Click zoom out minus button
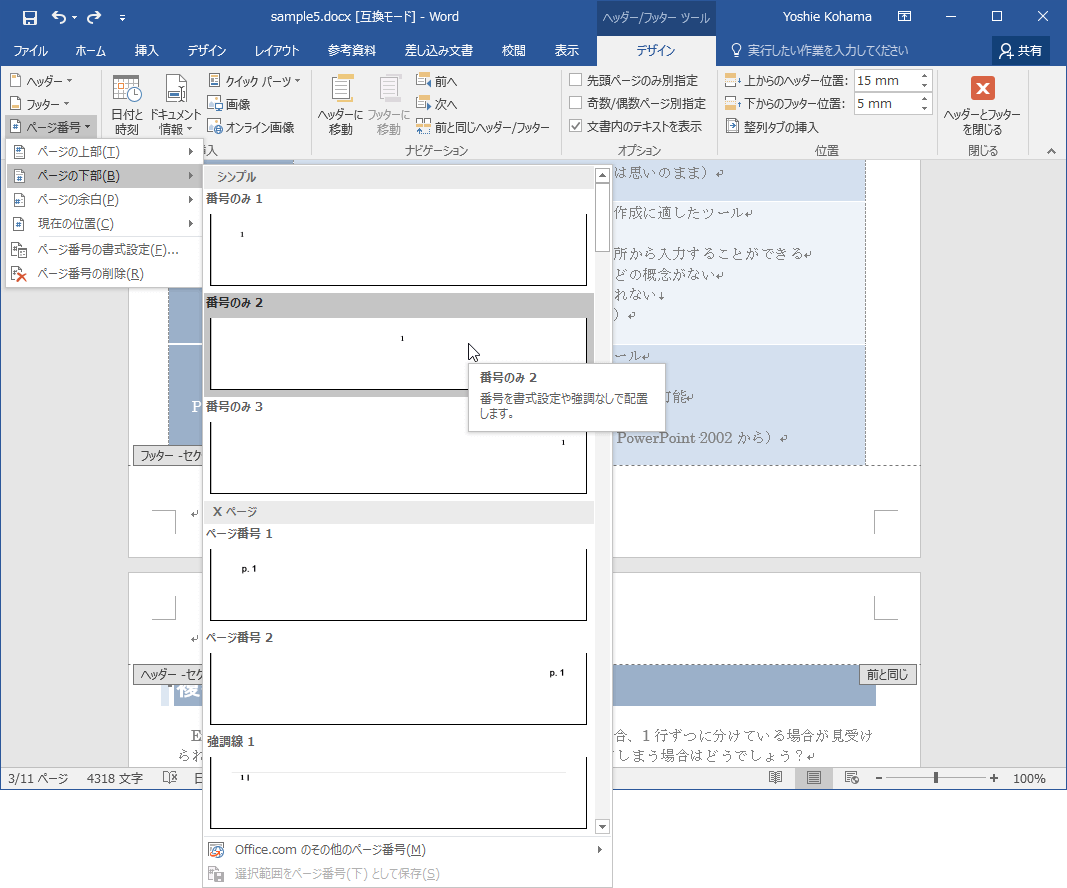This screenshot has width=1067, height=888. point(879,778)
